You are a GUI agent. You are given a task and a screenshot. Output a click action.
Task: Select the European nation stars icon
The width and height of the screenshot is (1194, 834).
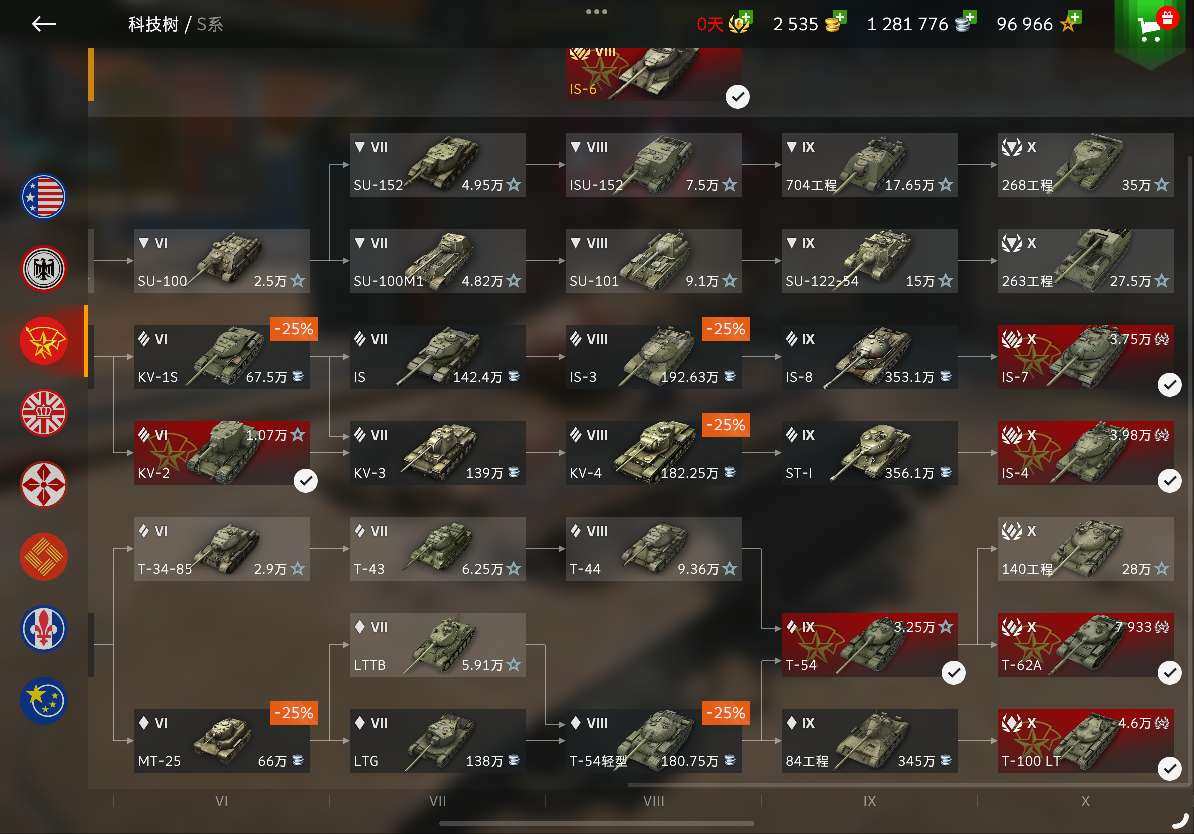coord(43,700)
